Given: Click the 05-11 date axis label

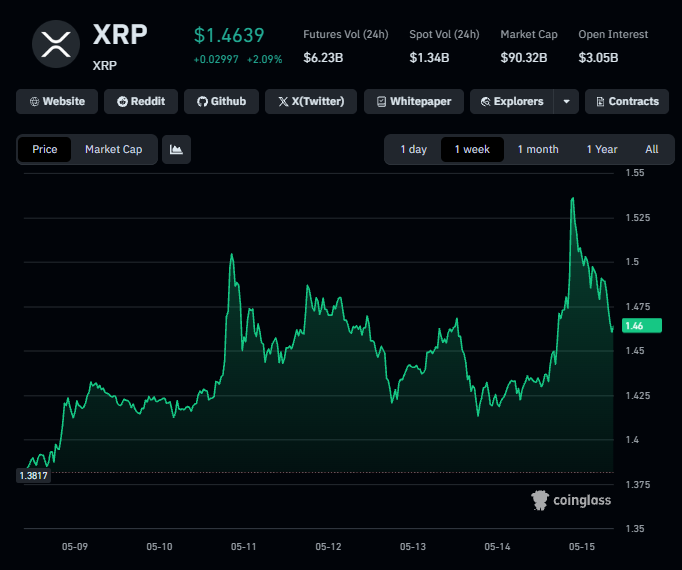Looking at the screenshot, I should 244,547.
